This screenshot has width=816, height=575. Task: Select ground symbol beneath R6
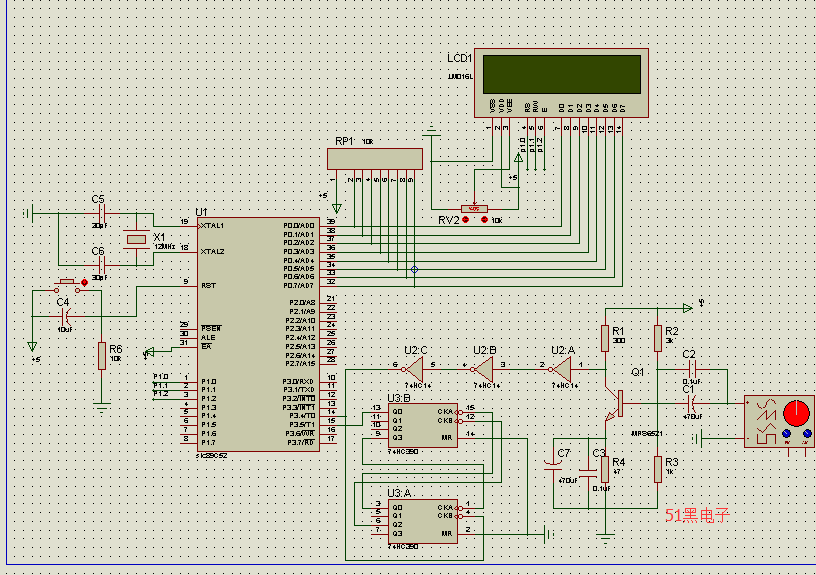coord(102,406)
